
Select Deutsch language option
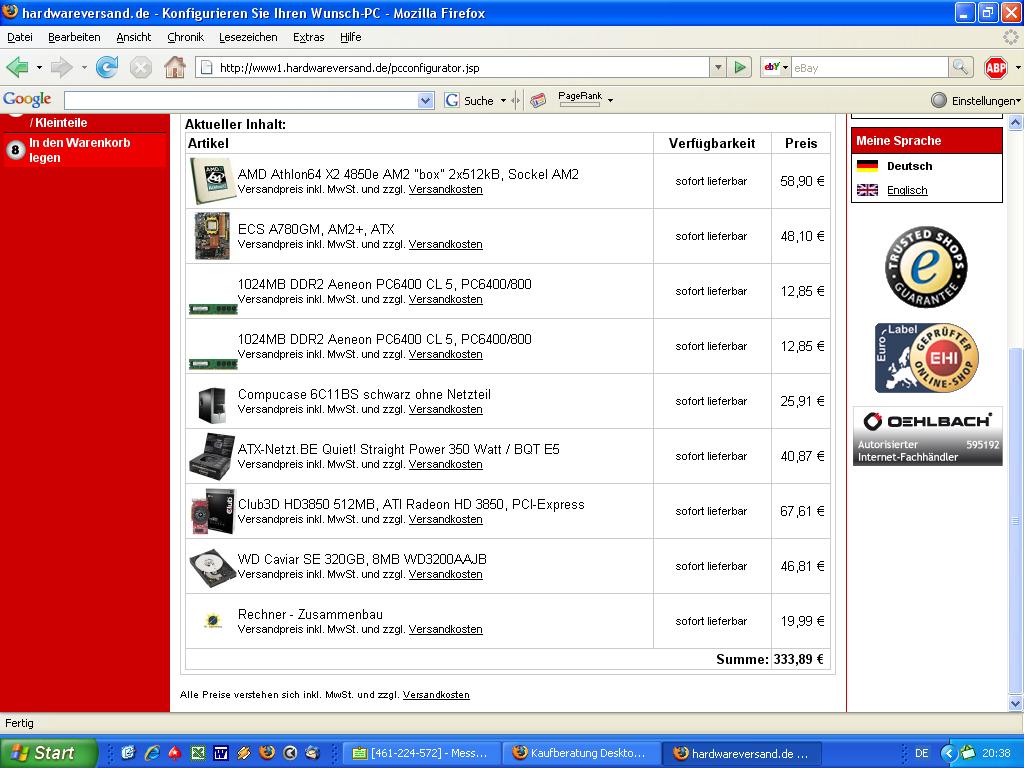click(909, 166)
